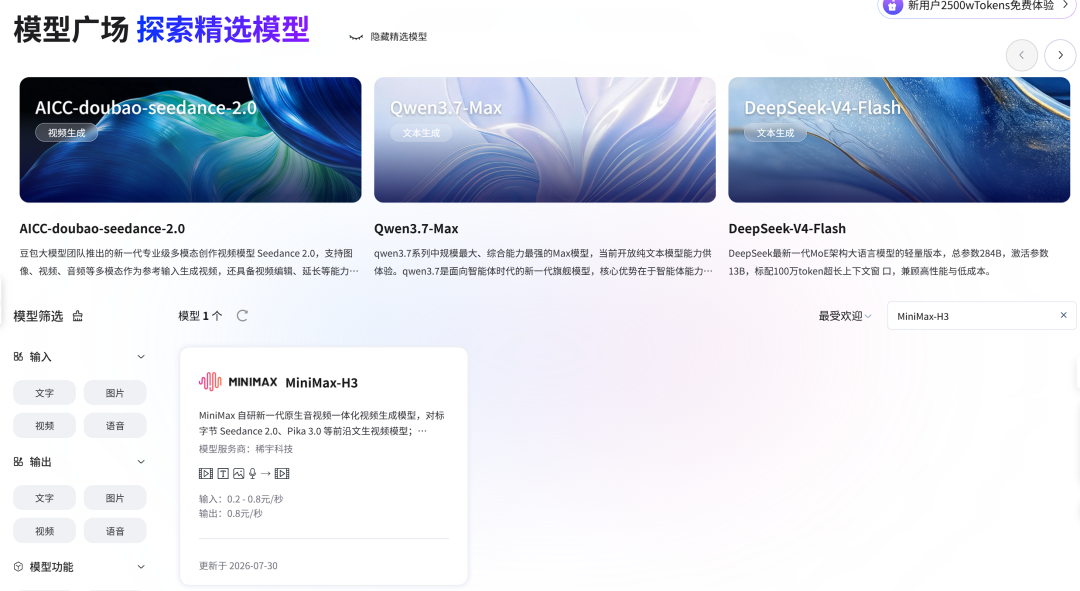Clear all model filters with the broom icon
The image size is (1080, 591).
click(78, 316)
